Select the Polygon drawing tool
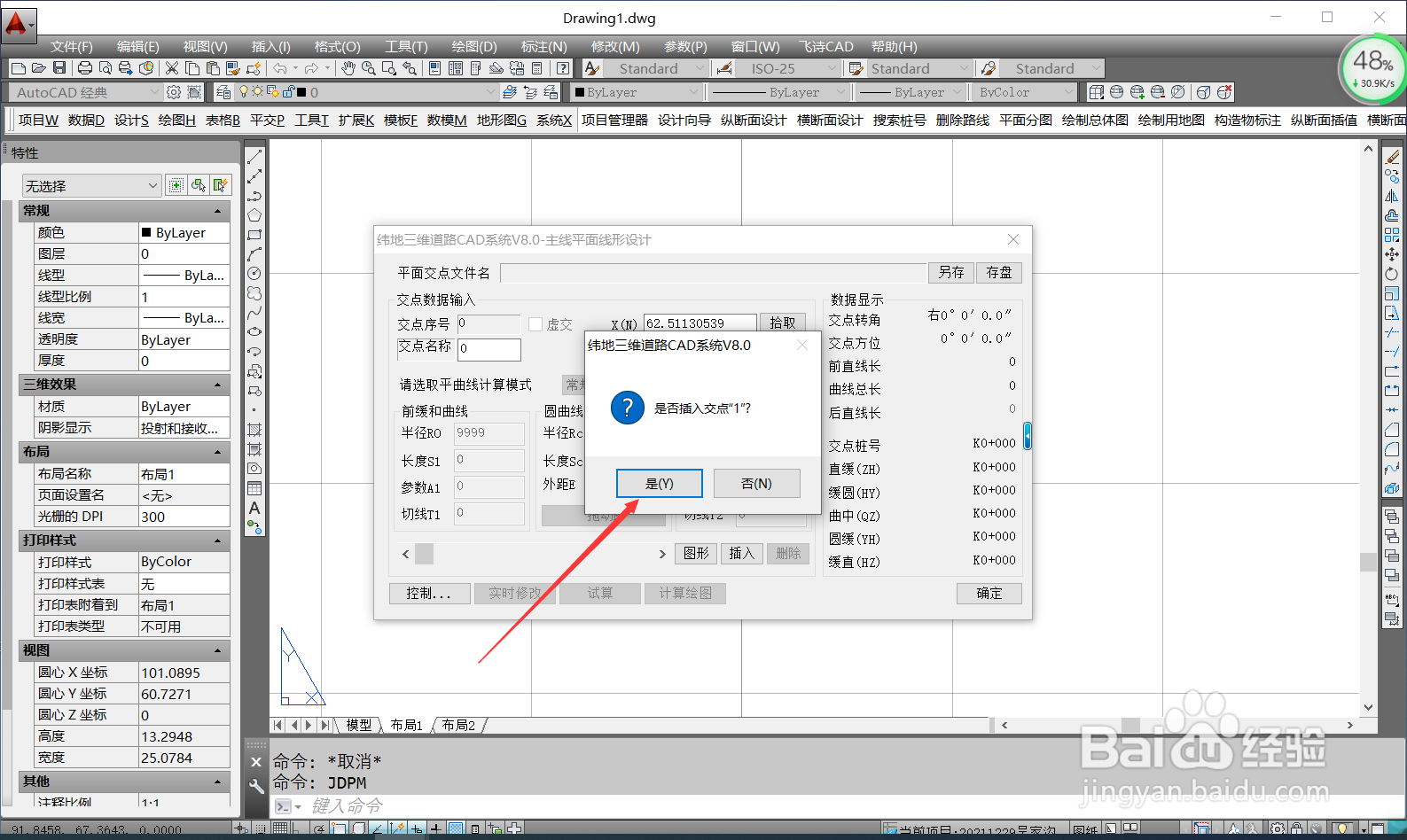 254,215
